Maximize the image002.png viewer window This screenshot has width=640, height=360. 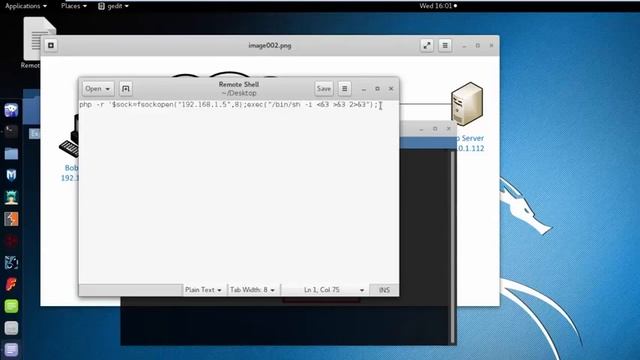click(x=478, y=46)
